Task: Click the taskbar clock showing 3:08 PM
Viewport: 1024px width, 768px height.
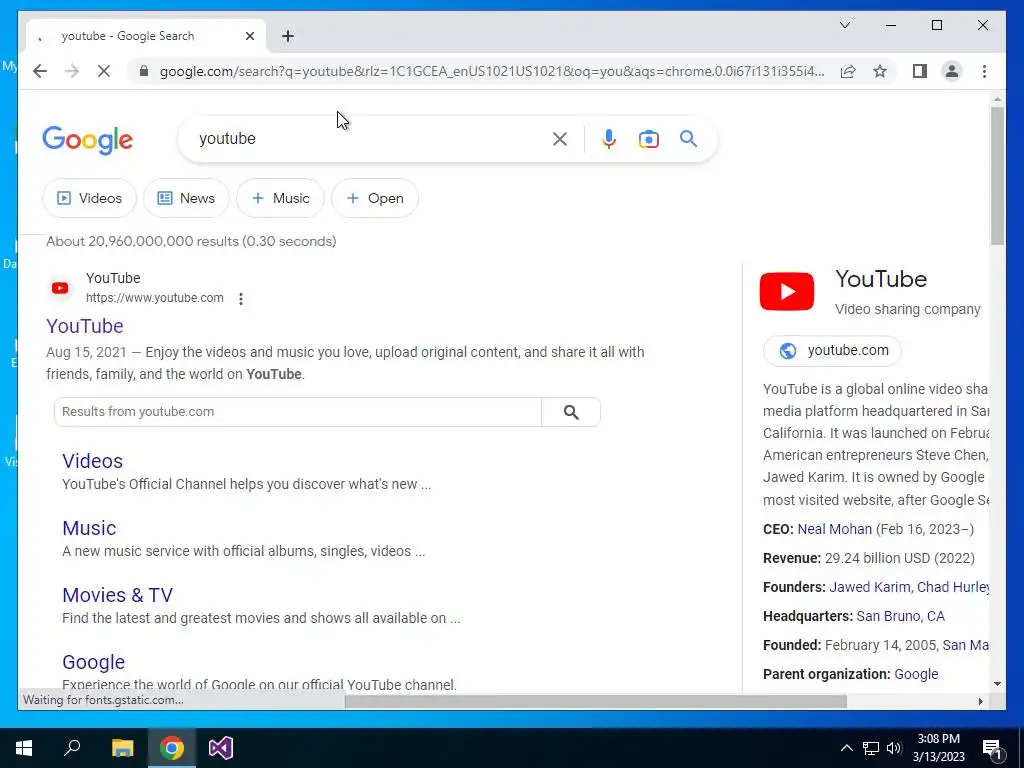Action: [938, 748]
